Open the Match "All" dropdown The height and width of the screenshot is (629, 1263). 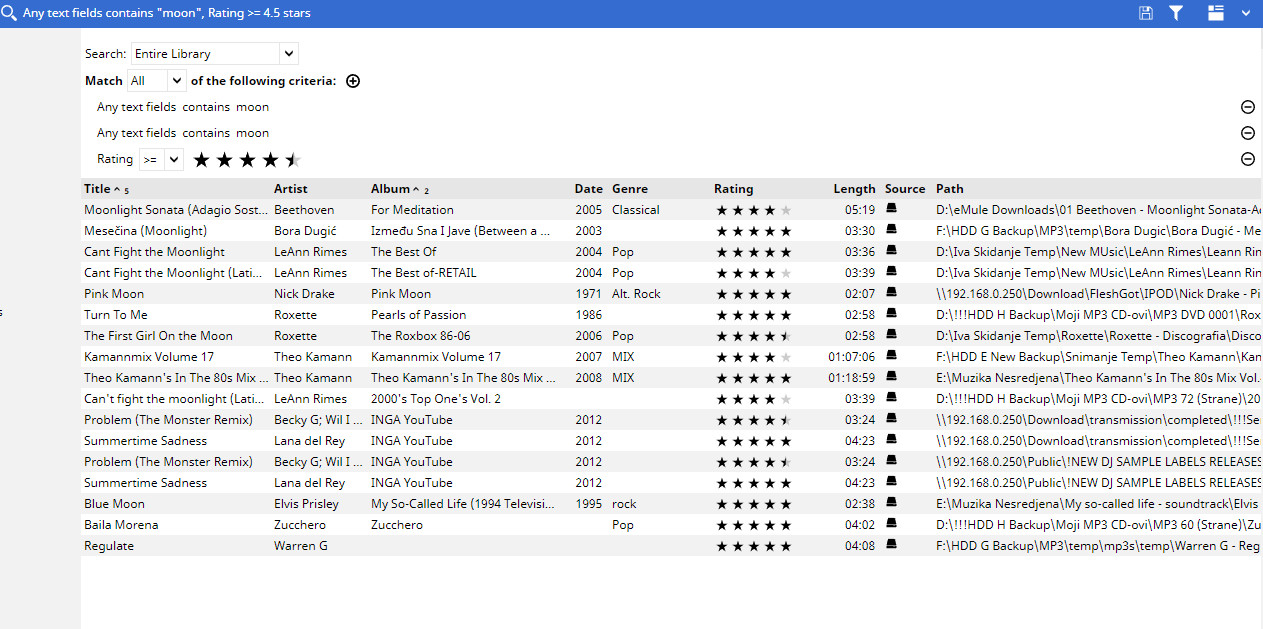coord(177,81)
